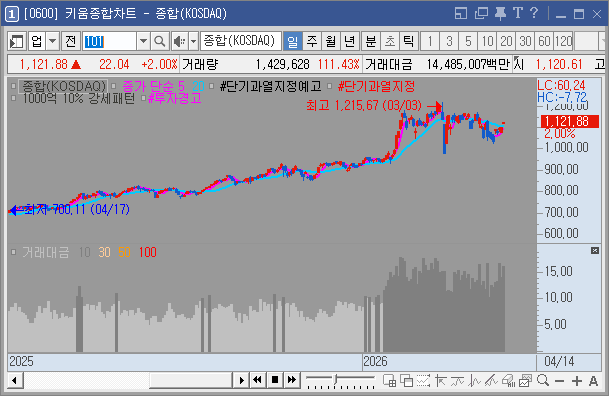The height and width of the screenshot is (396, 609).
Task: Toggle #단기과열지정 indicator checkbox
Action: (330, 86)
